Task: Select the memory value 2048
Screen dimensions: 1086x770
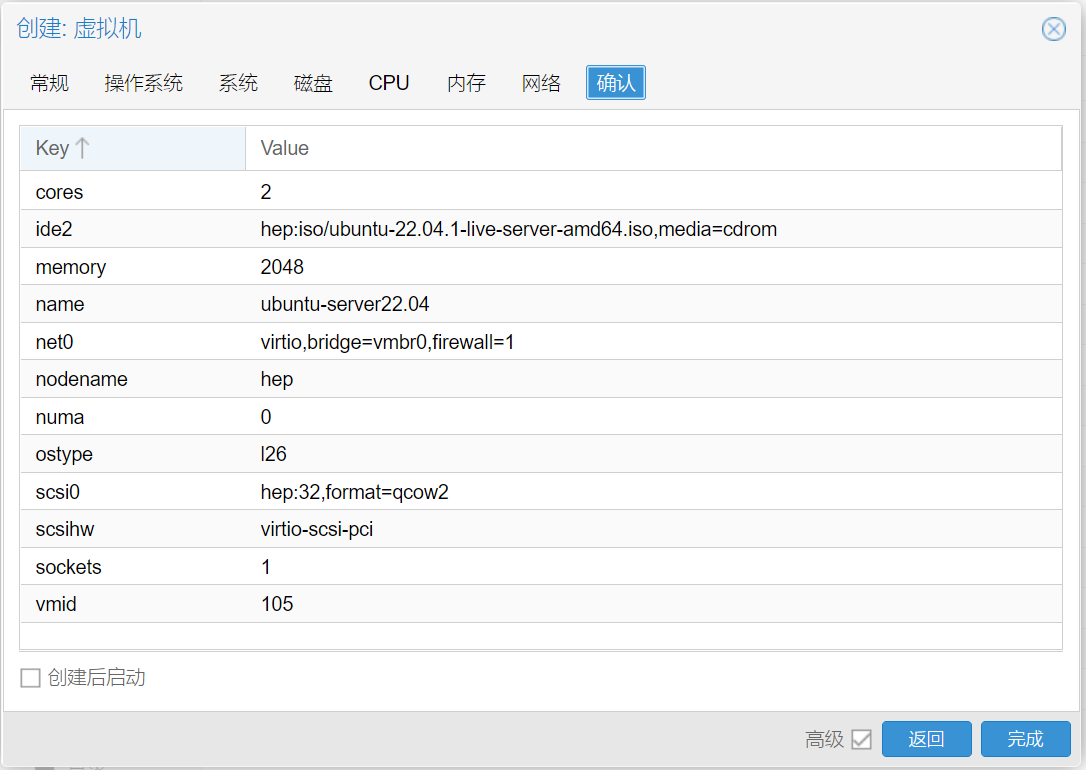Action: [x=282, y=267]
